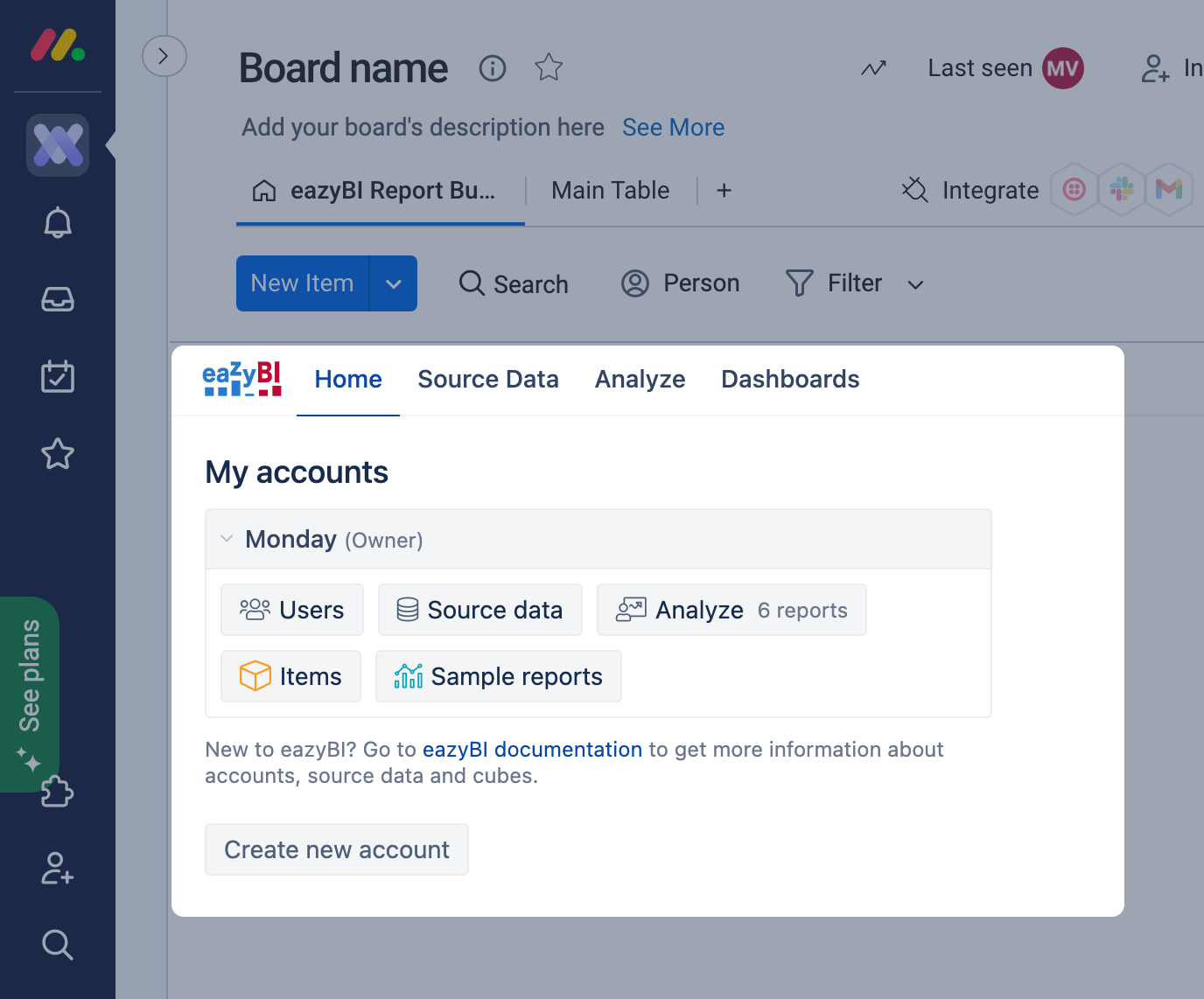Click the magnifier search icon in sidebar
The height and width of the screenshot is (999, 1204).
click(x=58, y=945)
